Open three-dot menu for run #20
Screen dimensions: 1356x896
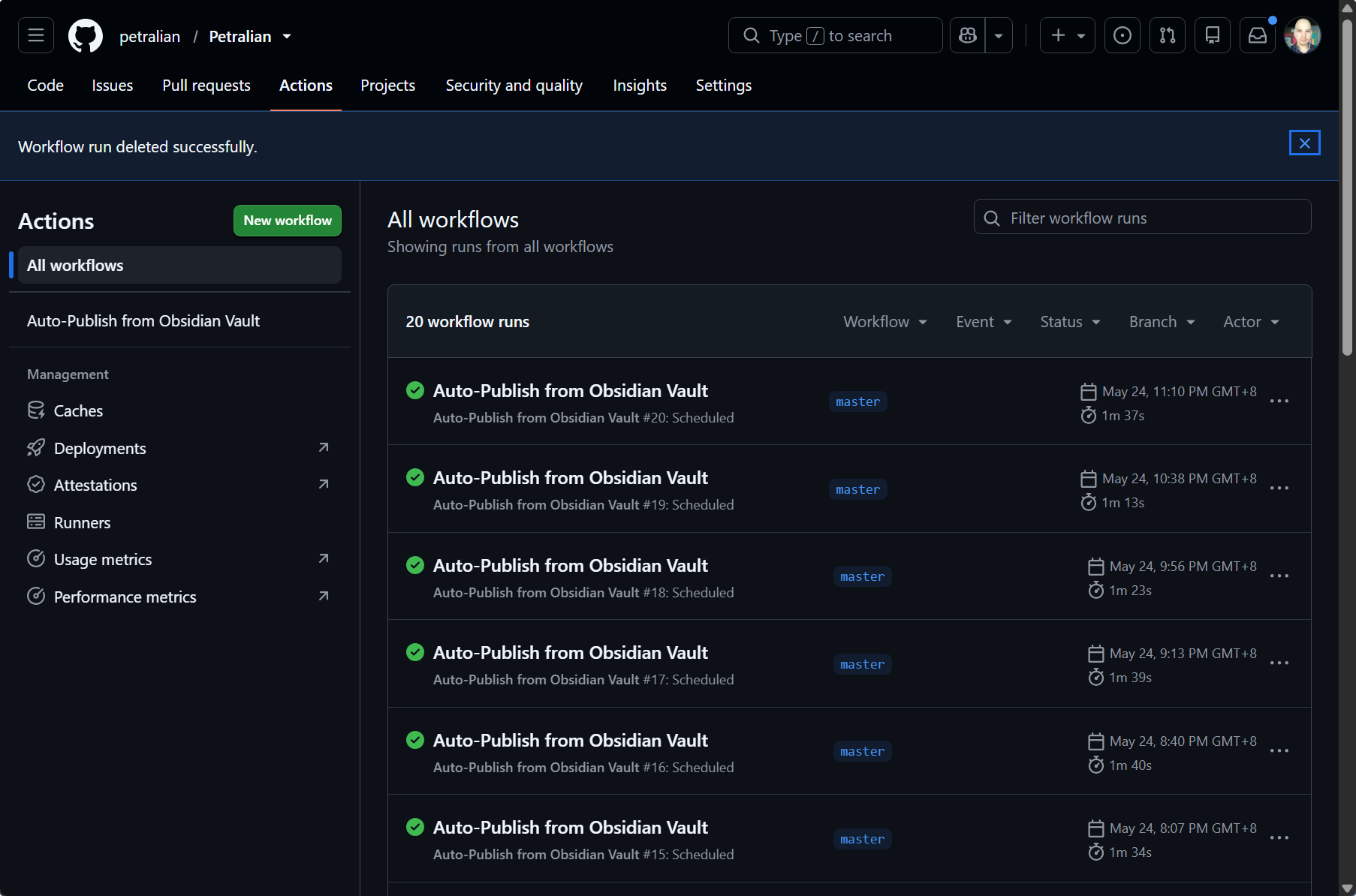1279,401
